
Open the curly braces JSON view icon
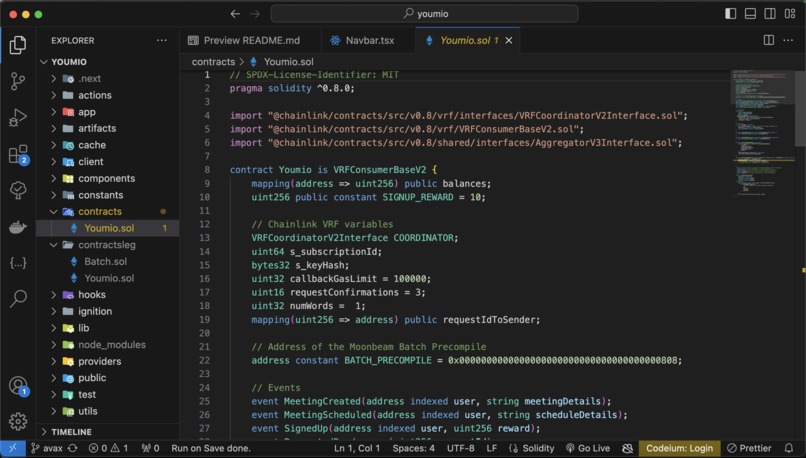point(18,263)
